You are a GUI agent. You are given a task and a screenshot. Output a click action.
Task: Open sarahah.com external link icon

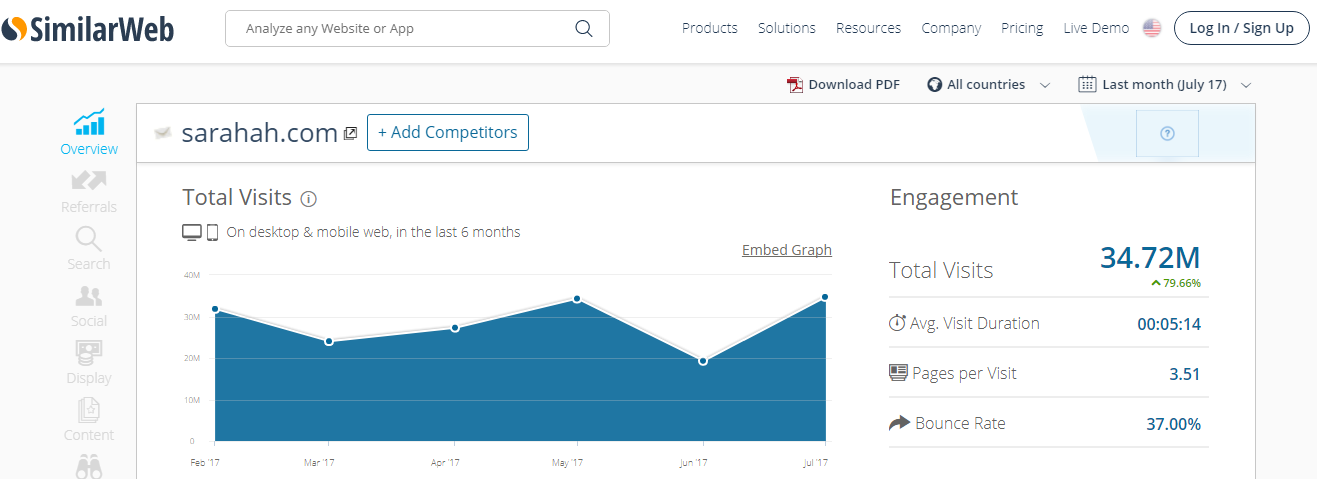[350, 133]
